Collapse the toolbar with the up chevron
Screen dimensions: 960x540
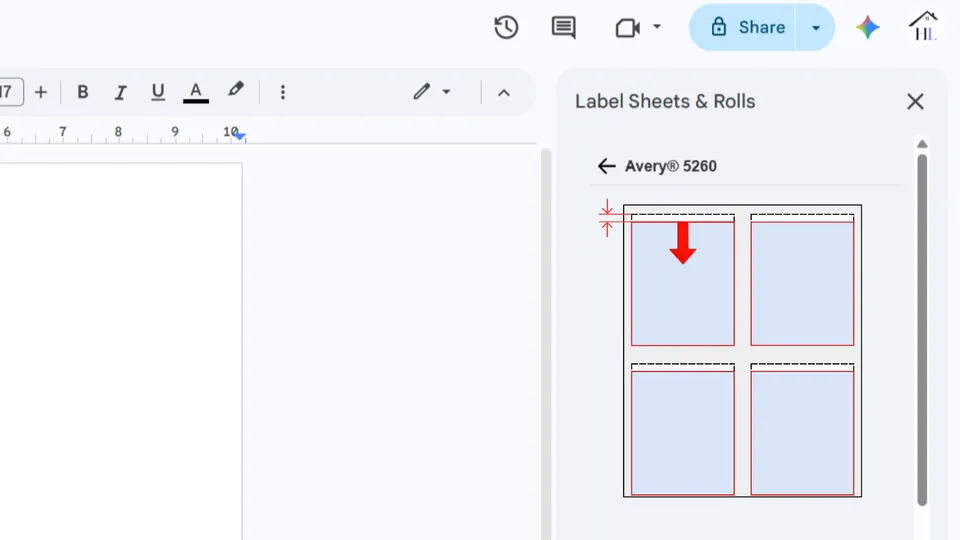[x=504, y=93]
